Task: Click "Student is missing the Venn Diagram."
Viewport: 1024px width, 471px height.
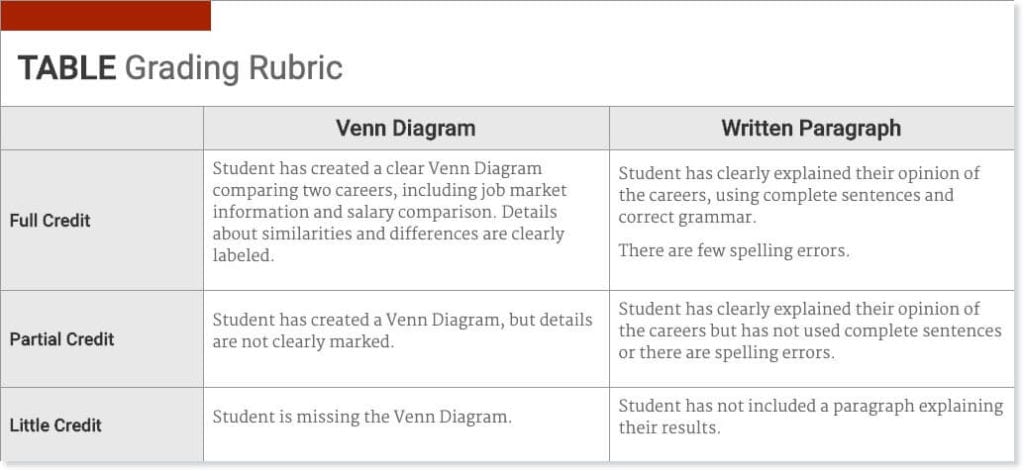Action: pos(361,417)
